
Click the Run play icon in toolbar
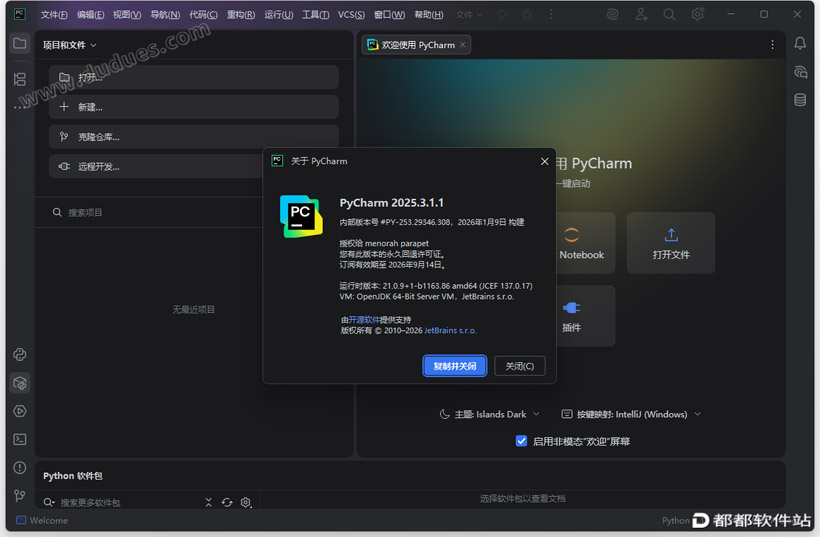point(503,15)
